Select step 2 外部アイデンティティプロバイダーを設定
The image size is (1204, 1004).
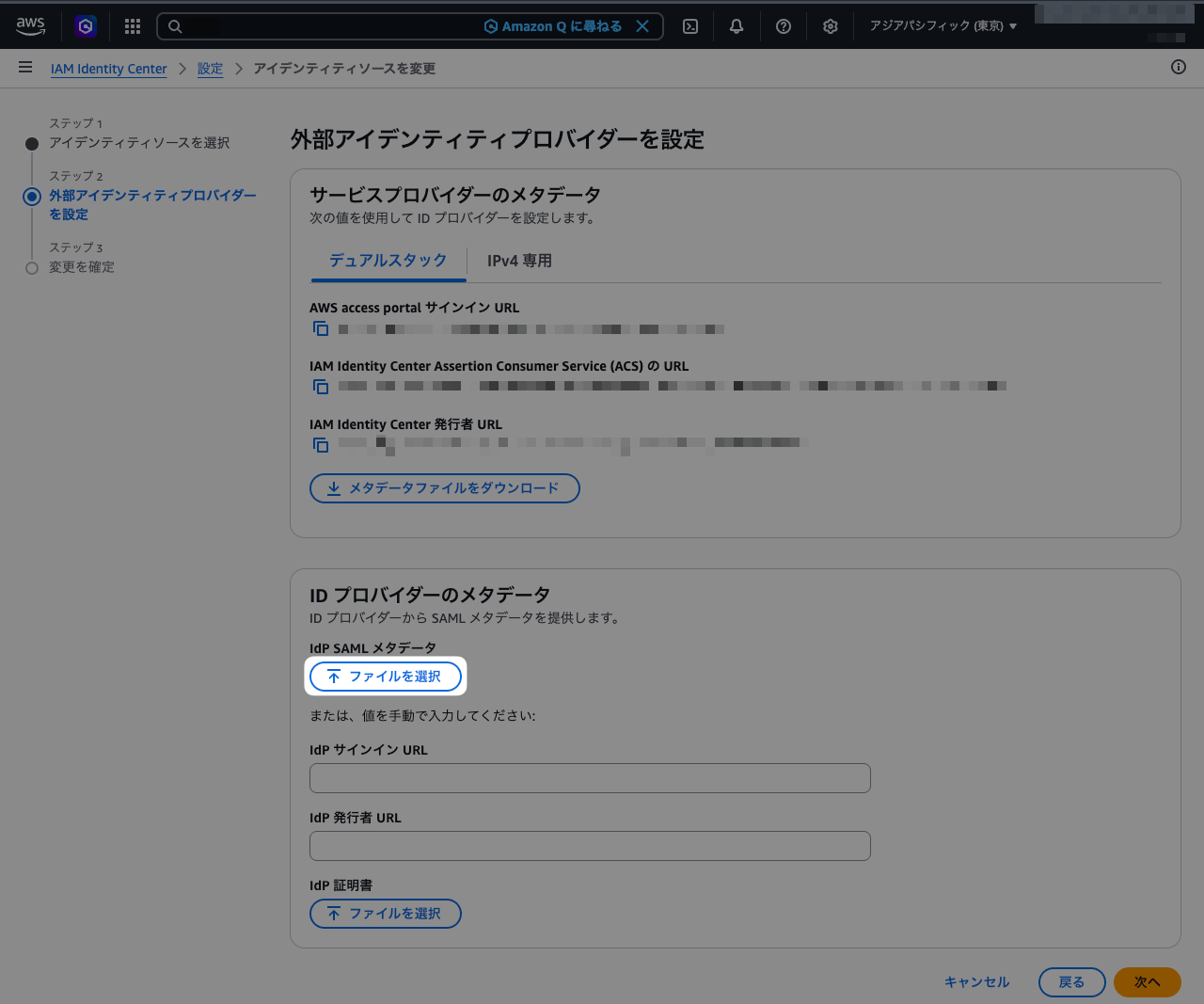tap(152, 205)
